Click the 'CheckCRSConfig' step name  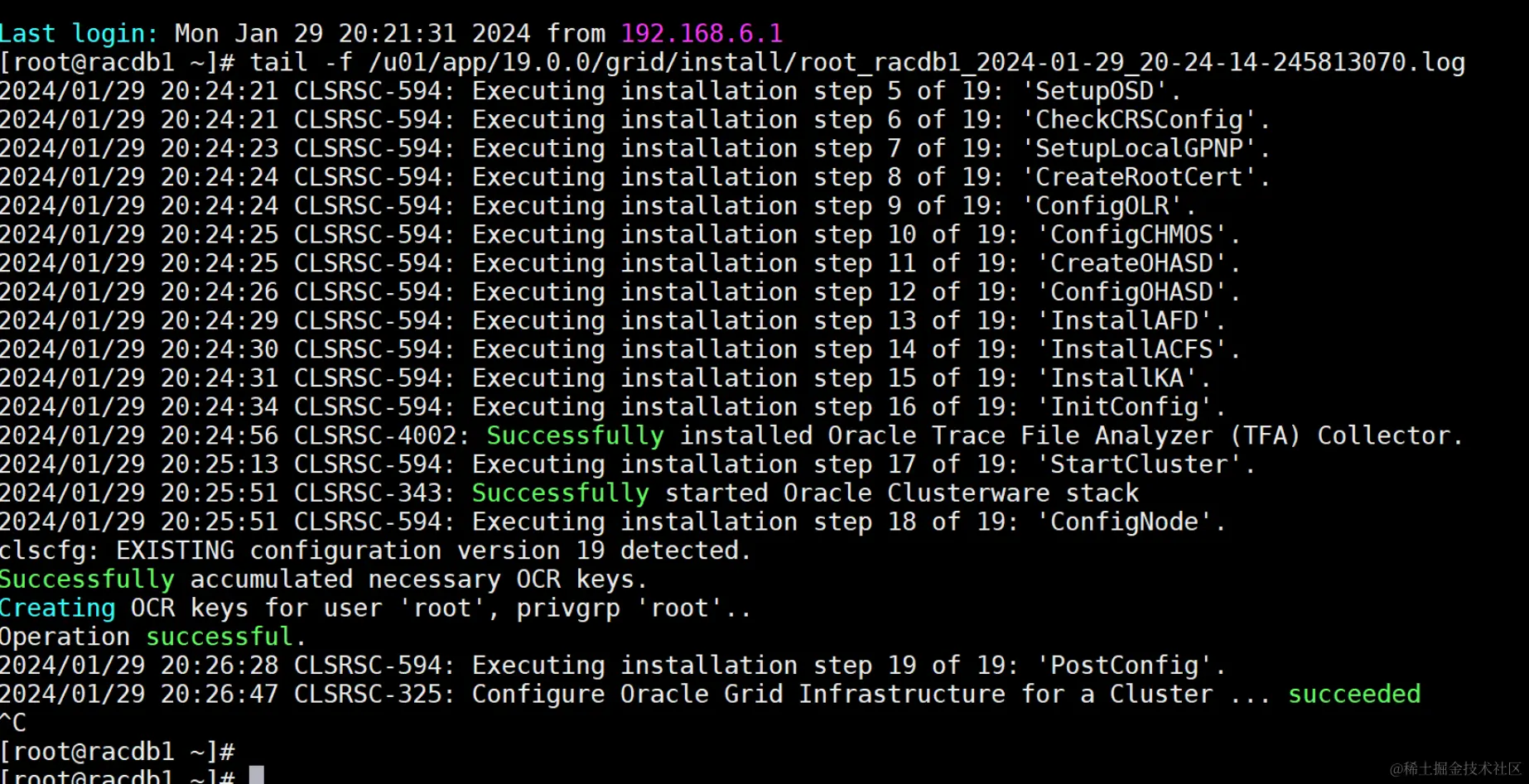(1139, 120)
